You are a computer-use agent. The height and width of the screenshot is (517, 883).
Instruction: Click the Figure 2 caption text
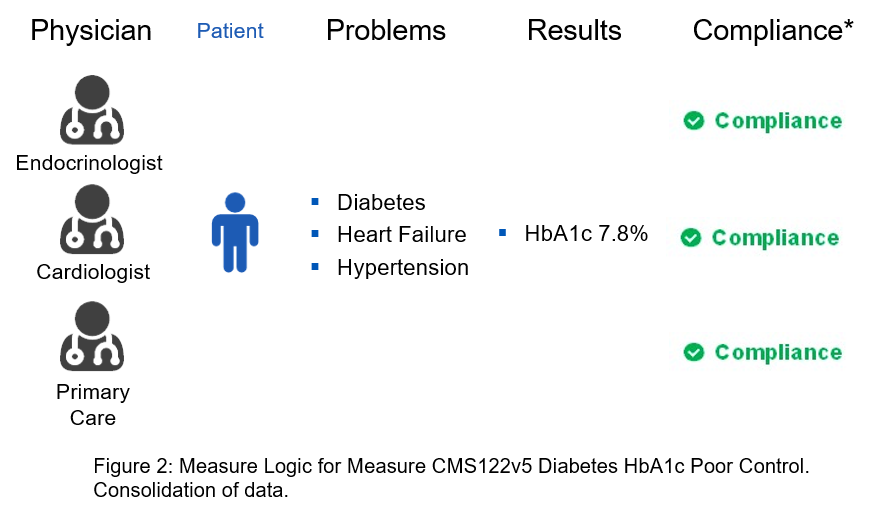(x=451, y=478)
